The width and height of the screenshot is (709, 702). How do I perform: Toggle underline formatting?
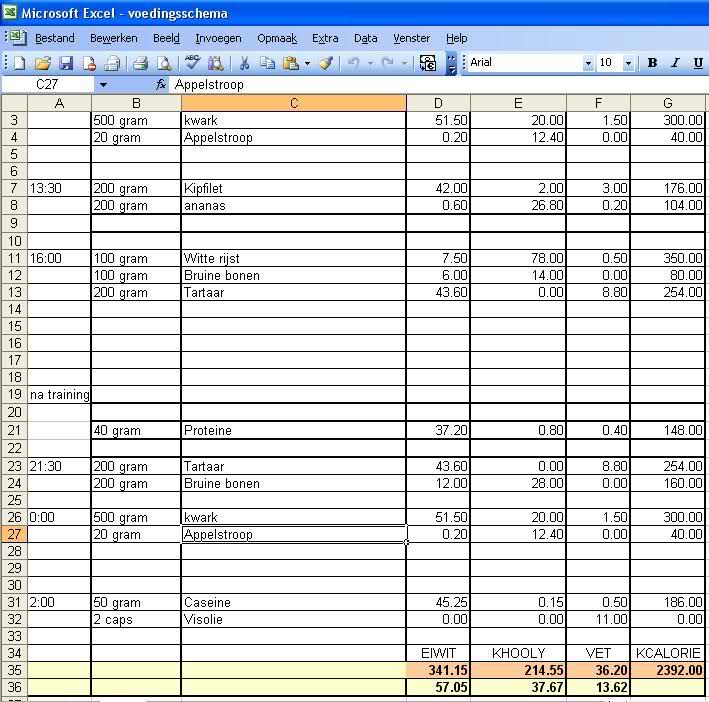tap(697, 63)
